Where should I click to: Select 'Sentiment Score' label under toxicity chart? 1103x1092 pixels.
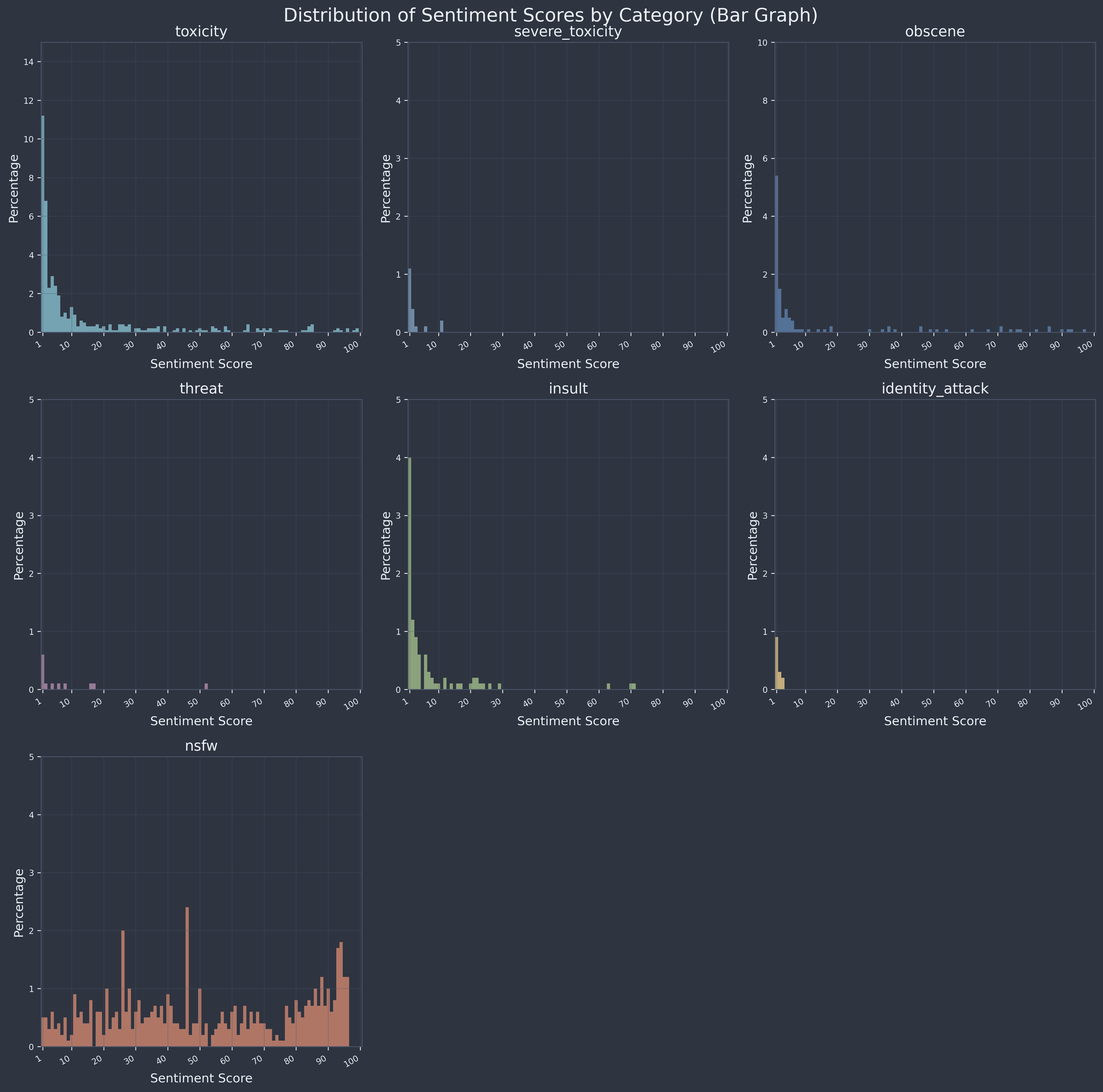pyautogui.click(x=201, y=364)
